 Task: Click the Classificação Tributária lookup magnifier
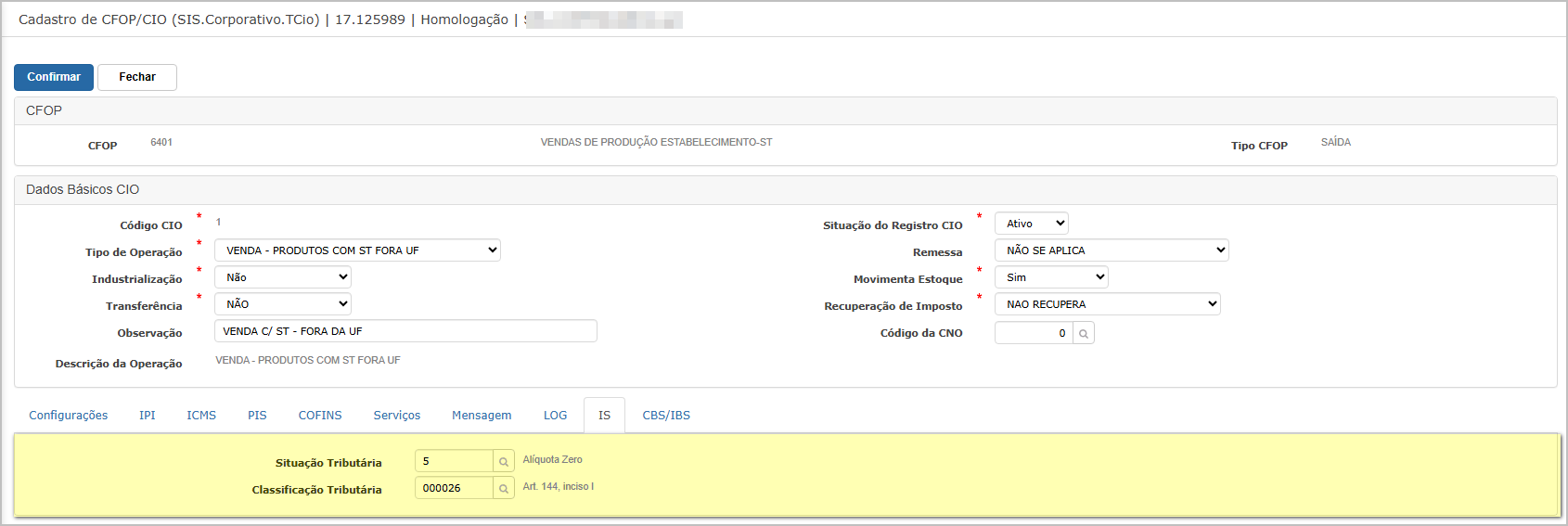(503, 488)
